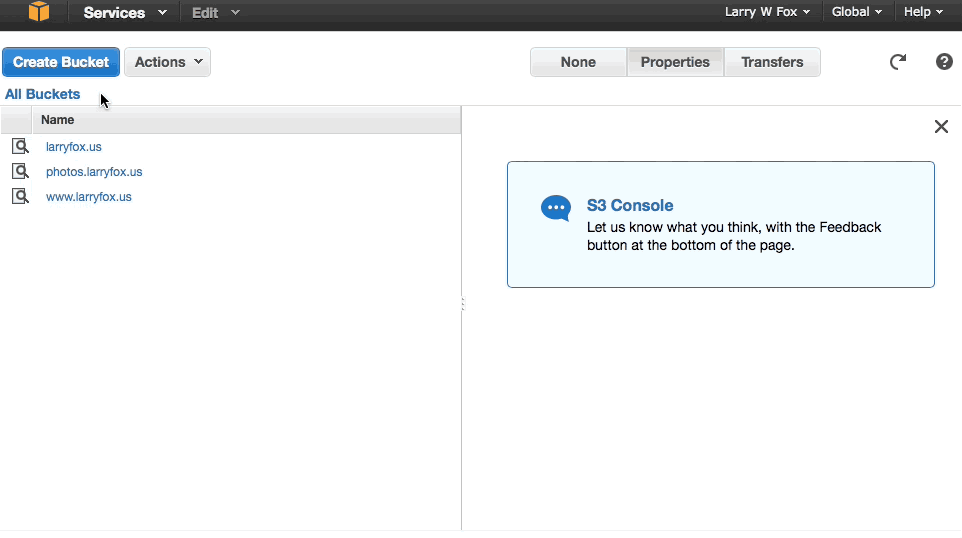Open help via the question mark icon
This screenshot has width=962, height=538.
944,62
